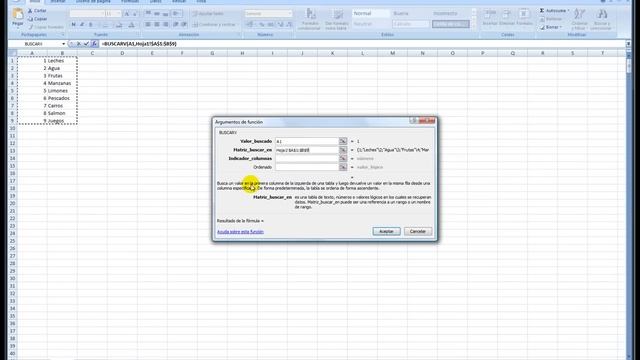Click the Pegar paste icon
Image resolution: width=640 pixels, height=360 pixels.
(x=18, y=14)
